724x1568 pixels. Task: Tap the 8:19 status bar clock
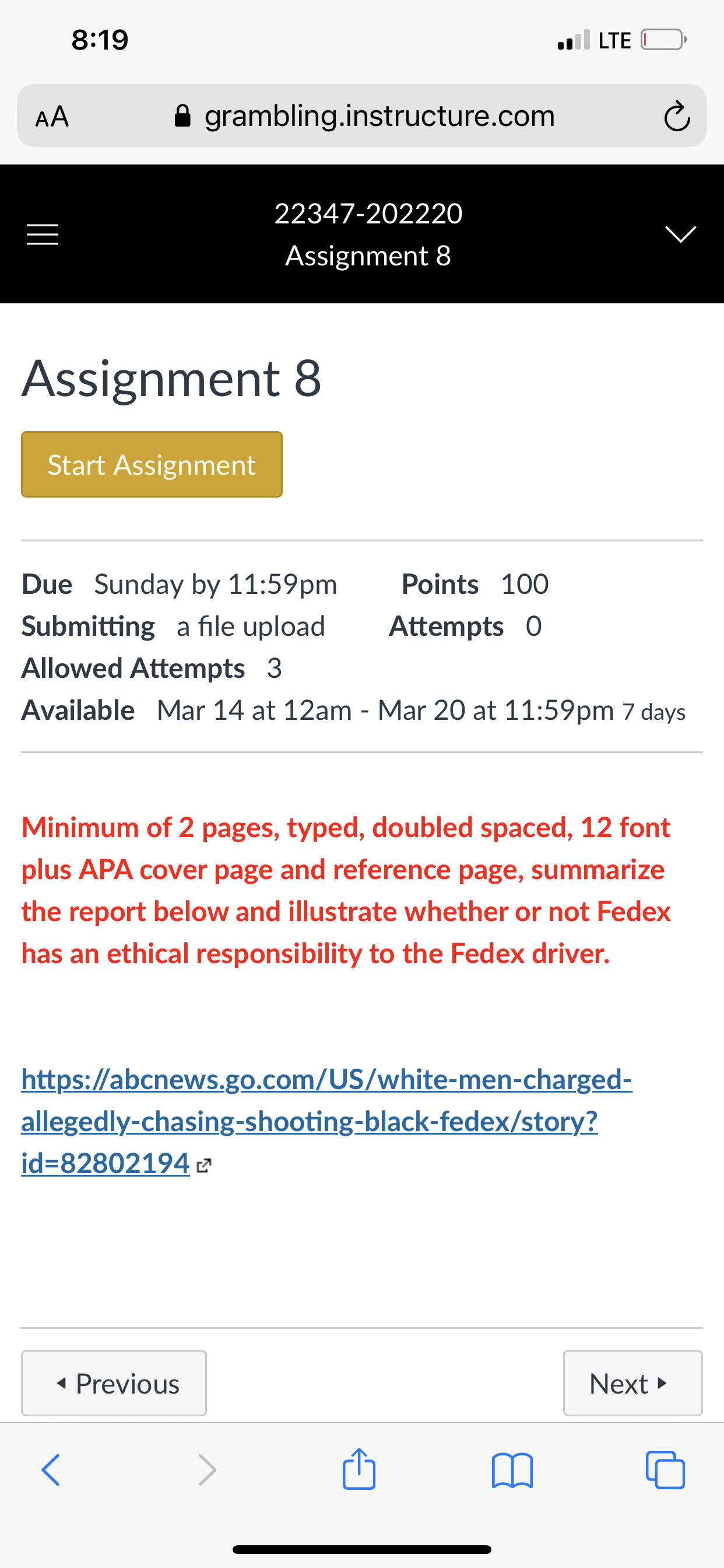point(100,40)
